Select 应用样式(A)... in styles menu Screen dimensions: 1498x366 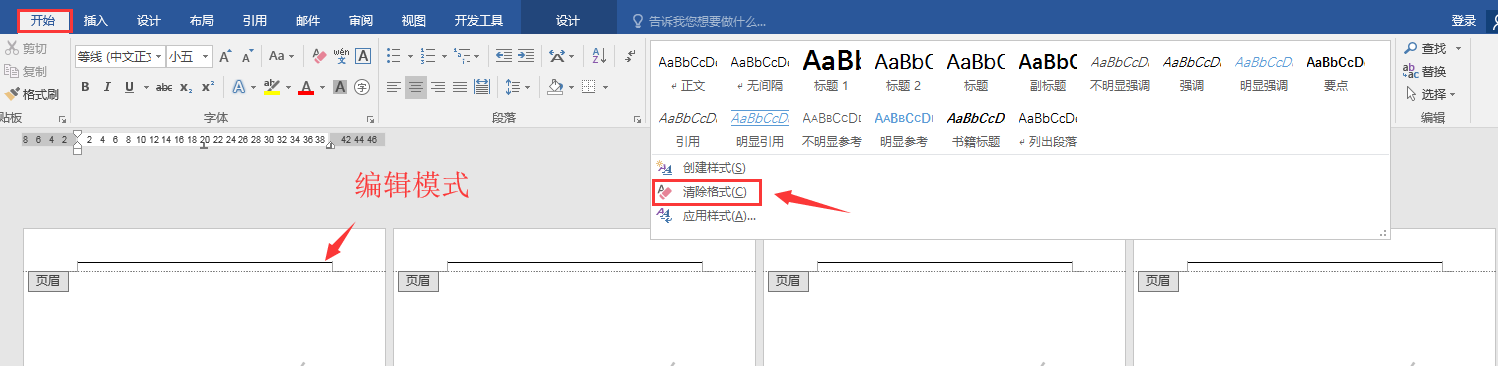pyautogui.click(x=707, y=215)
